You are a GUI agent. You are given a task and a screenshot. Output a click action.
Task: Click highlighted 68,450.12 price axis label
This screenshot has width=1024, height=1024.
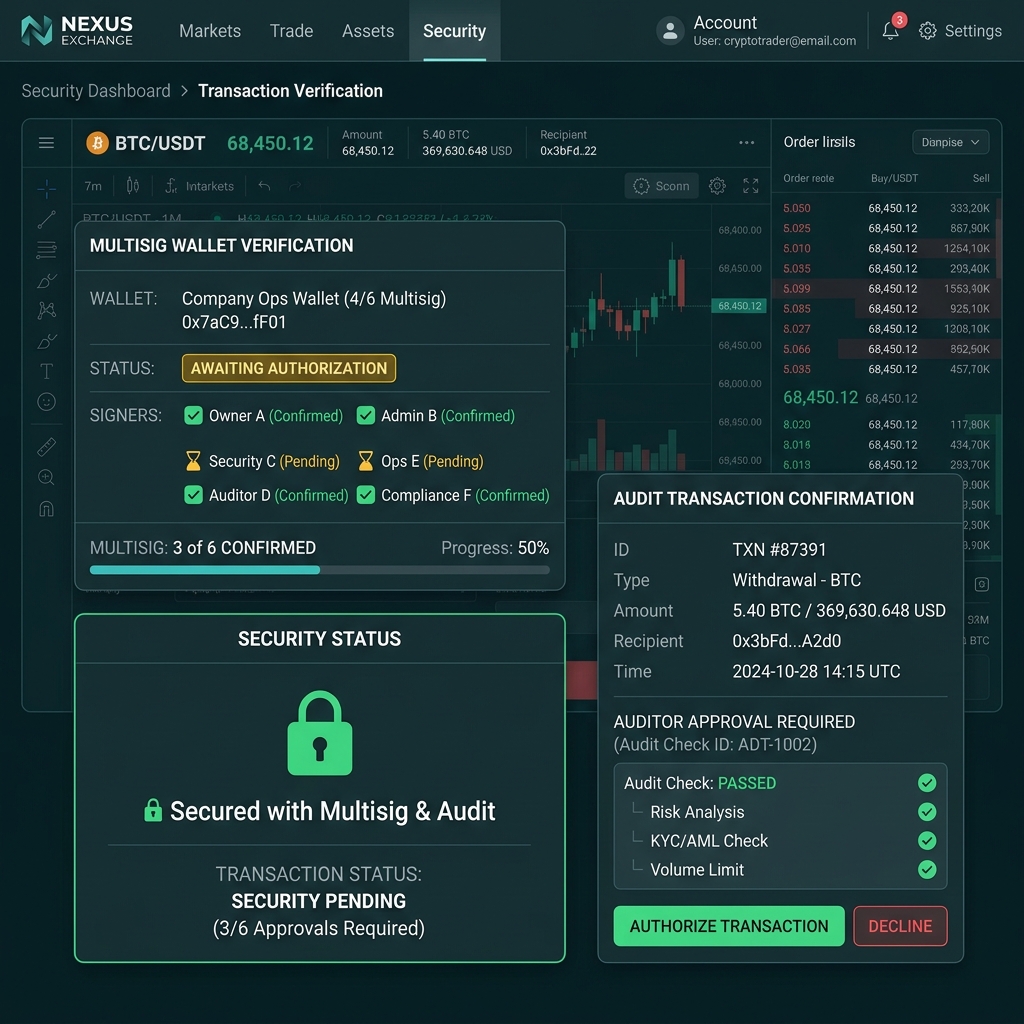[x=739, y=306]
